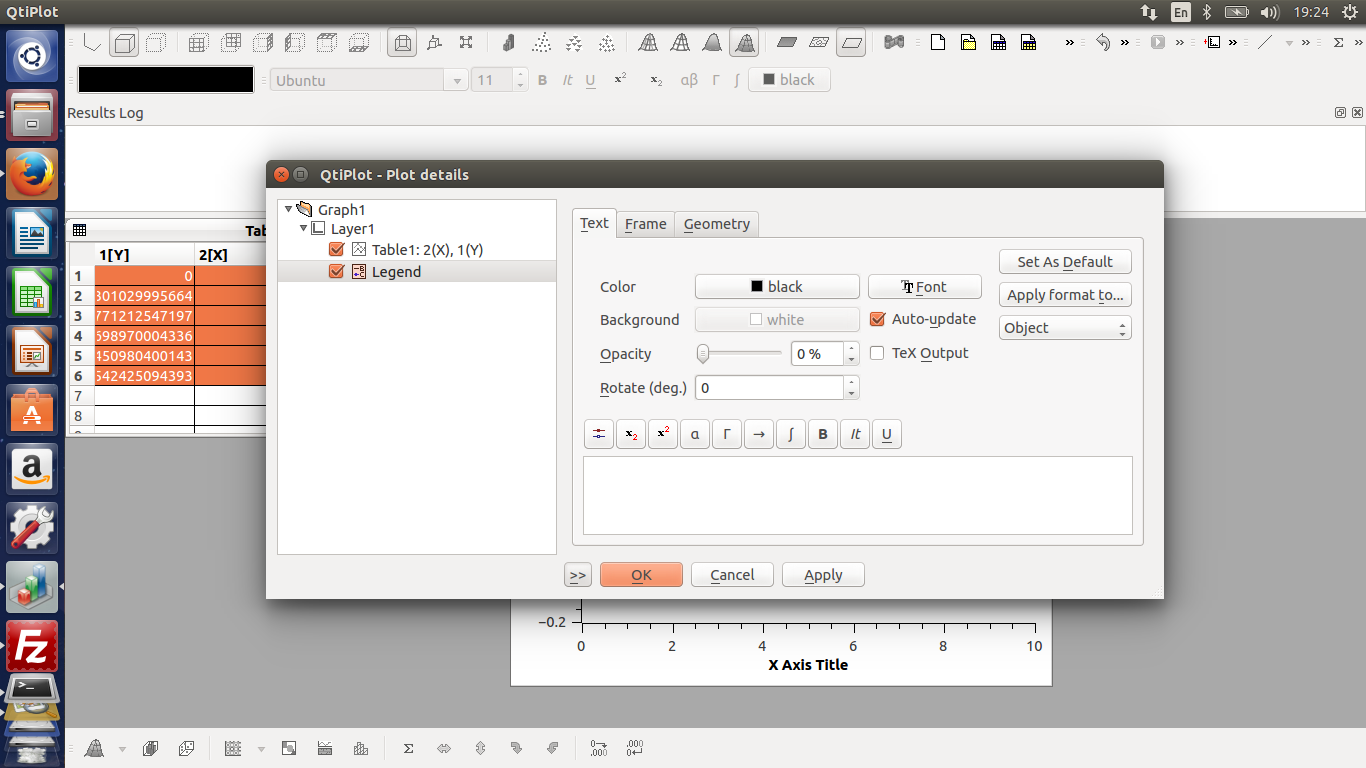This screenshot has width=1366, height=768.
Task: Click the fit frame to window icon
Action: pyautogui.click(x=466, y=43)
